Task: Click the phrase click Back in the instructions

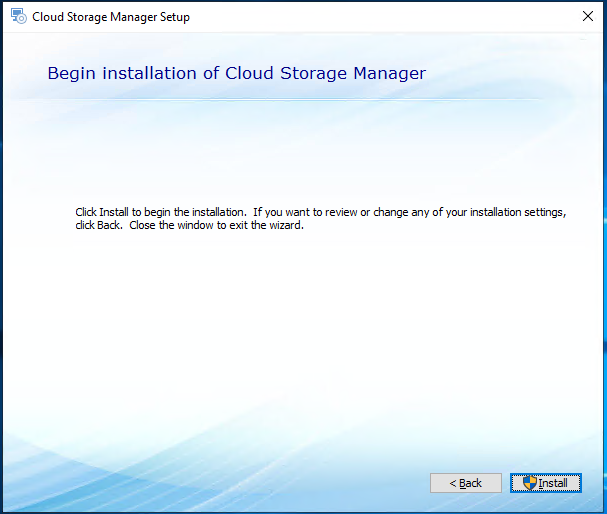Action: click(x=98, y=225)
